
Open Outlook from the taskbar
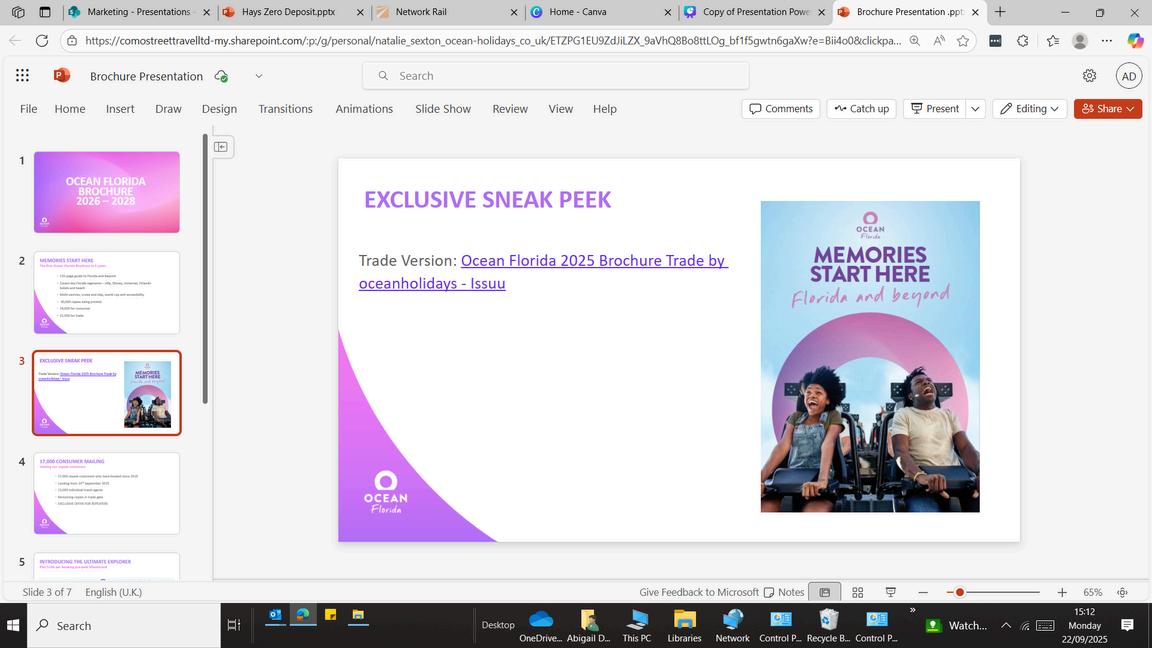[x=275, y=616]
